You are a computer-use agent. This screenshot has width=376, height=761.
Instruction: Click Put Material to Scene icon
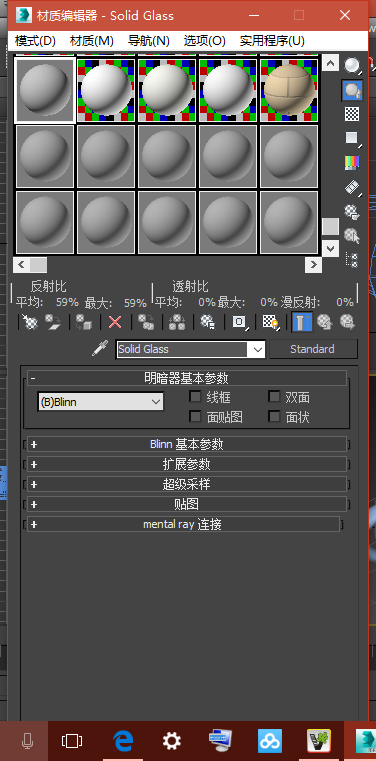[52, 322]
